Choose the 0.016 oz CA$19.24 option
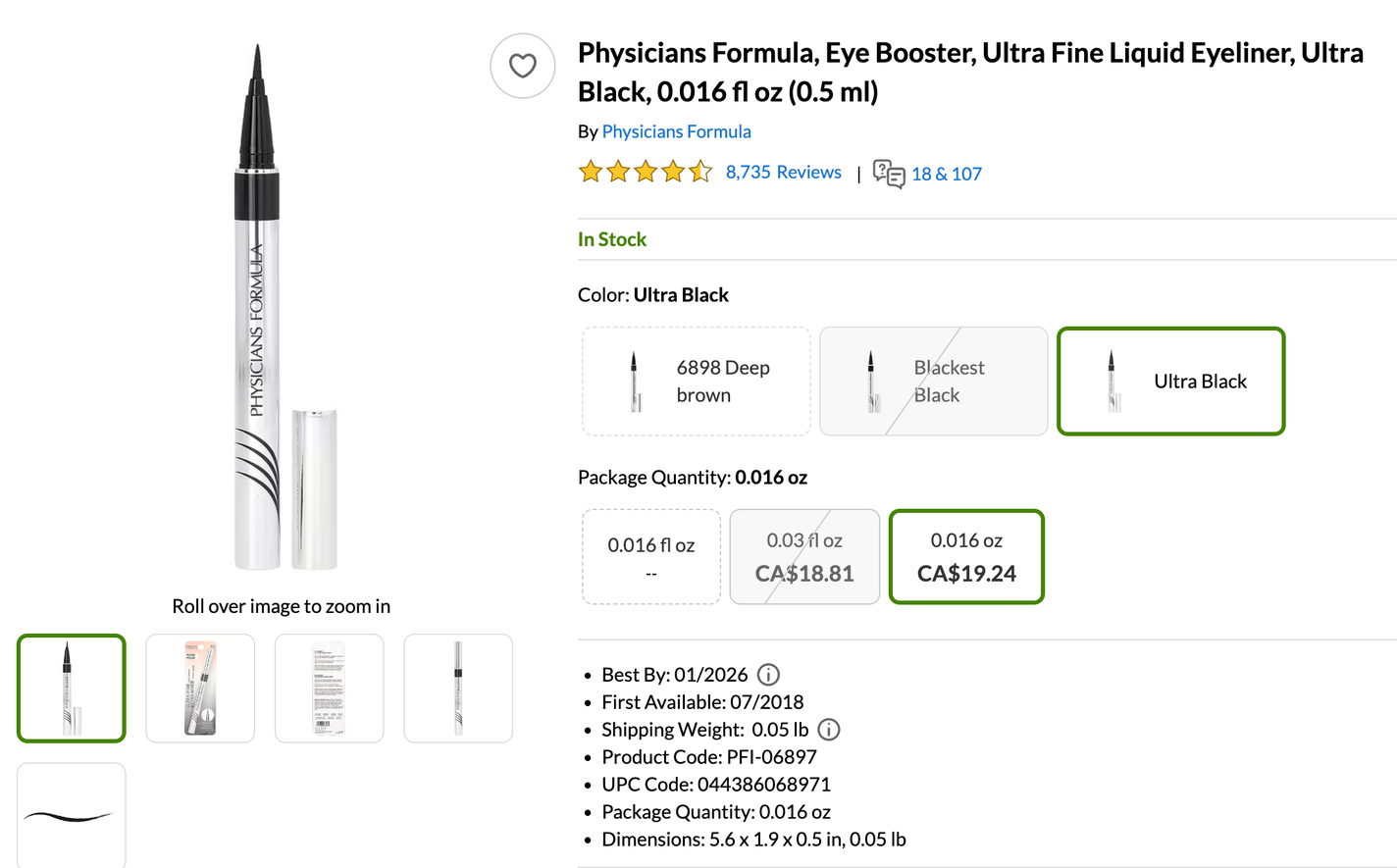Image resolution: width=1397 pixels, height=868 pixels. coord(966,556)
